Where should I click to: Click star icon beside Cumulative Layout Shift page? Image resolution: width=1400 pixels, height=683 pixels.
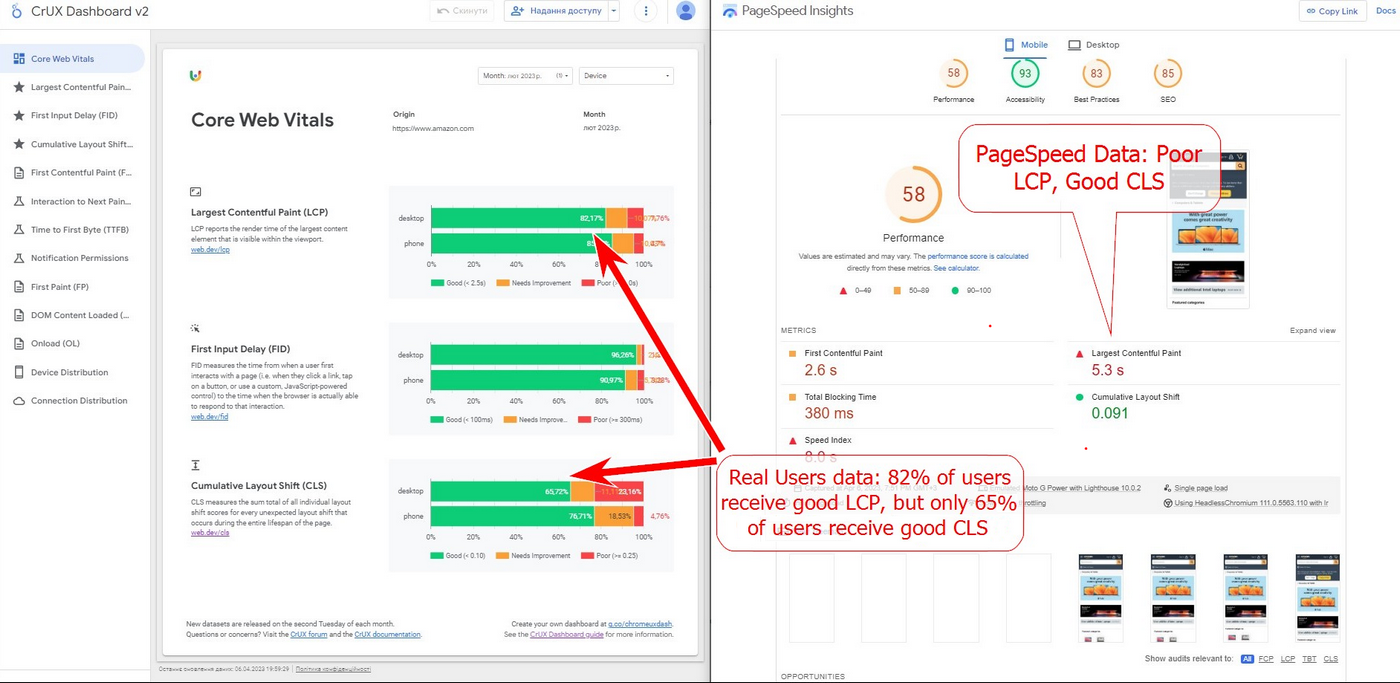(19, 144)
